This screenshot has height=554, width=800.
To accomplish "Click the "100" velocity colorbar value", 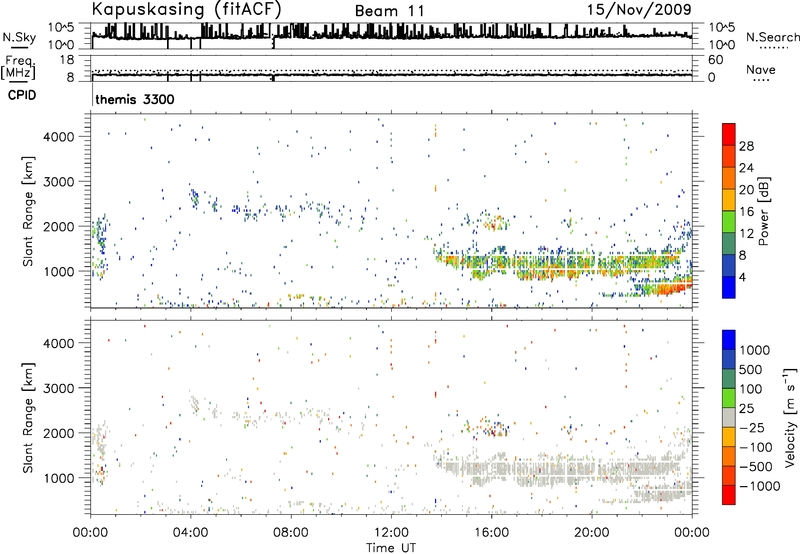I will (751, 389).
